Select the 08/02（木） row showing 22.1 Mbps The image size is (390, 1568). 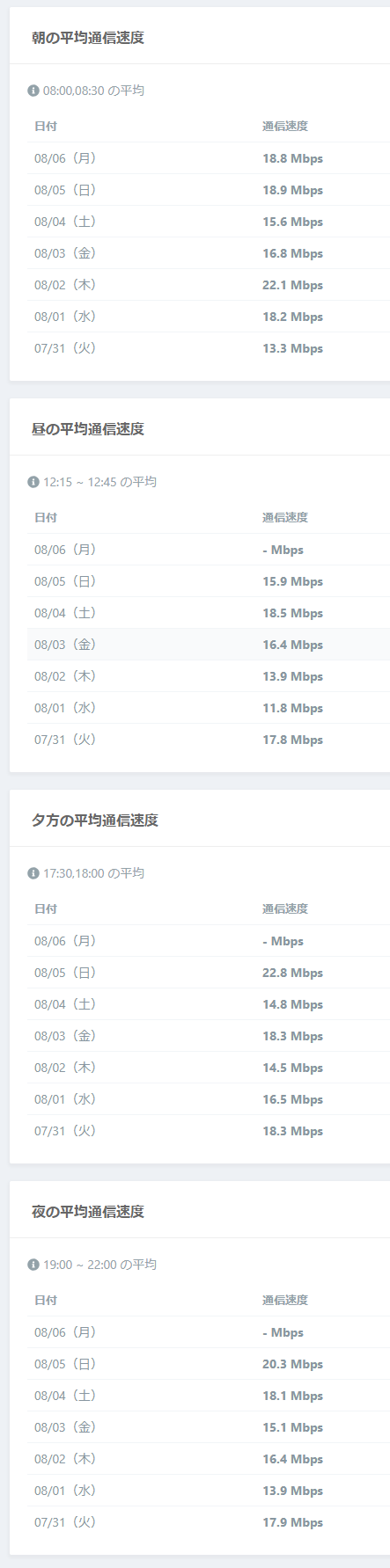point(209,285)
